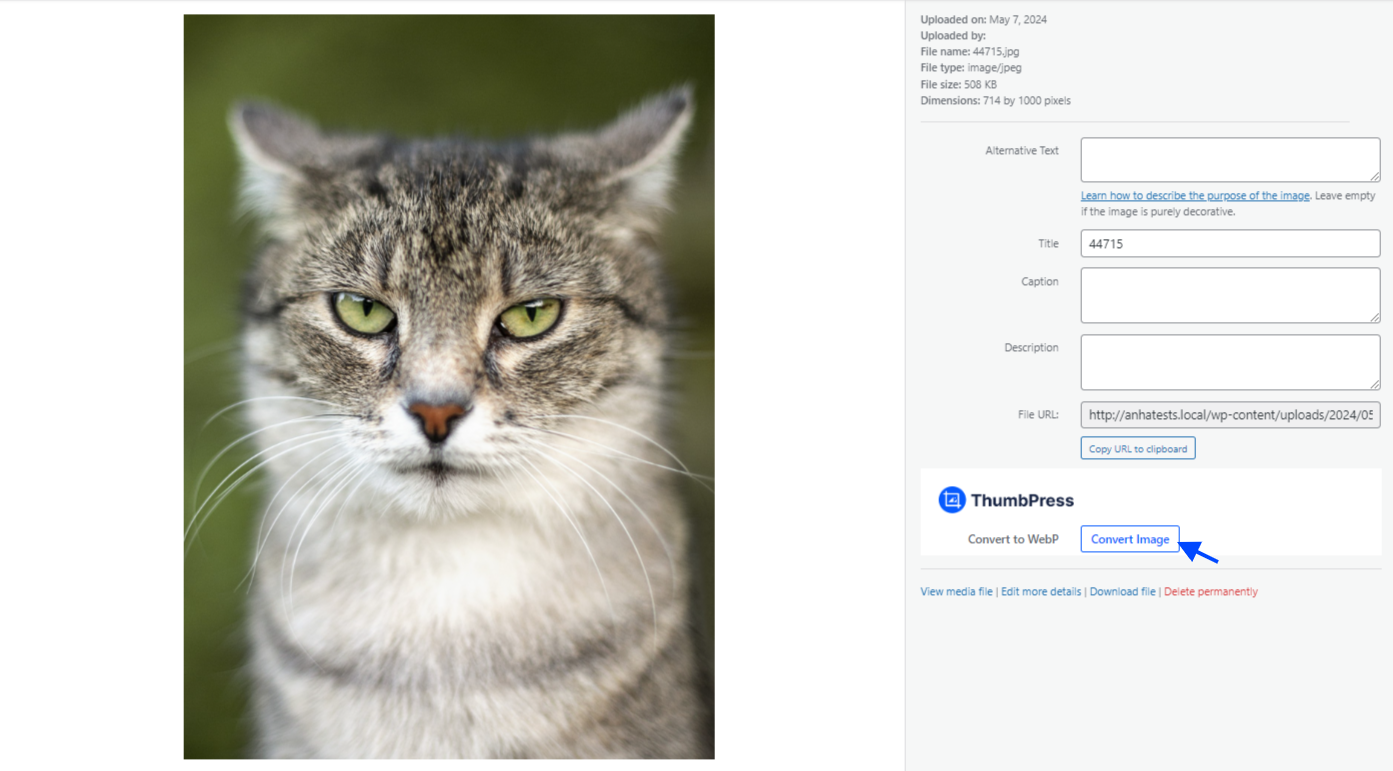Click the Download file link
This screenshot has height=771, width=1393.
(x=1122, y=592)
